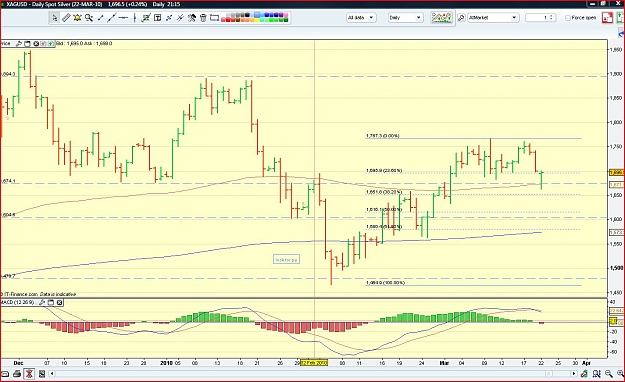
Task: Click the instrument search magnifier icon
Action: 461,18
